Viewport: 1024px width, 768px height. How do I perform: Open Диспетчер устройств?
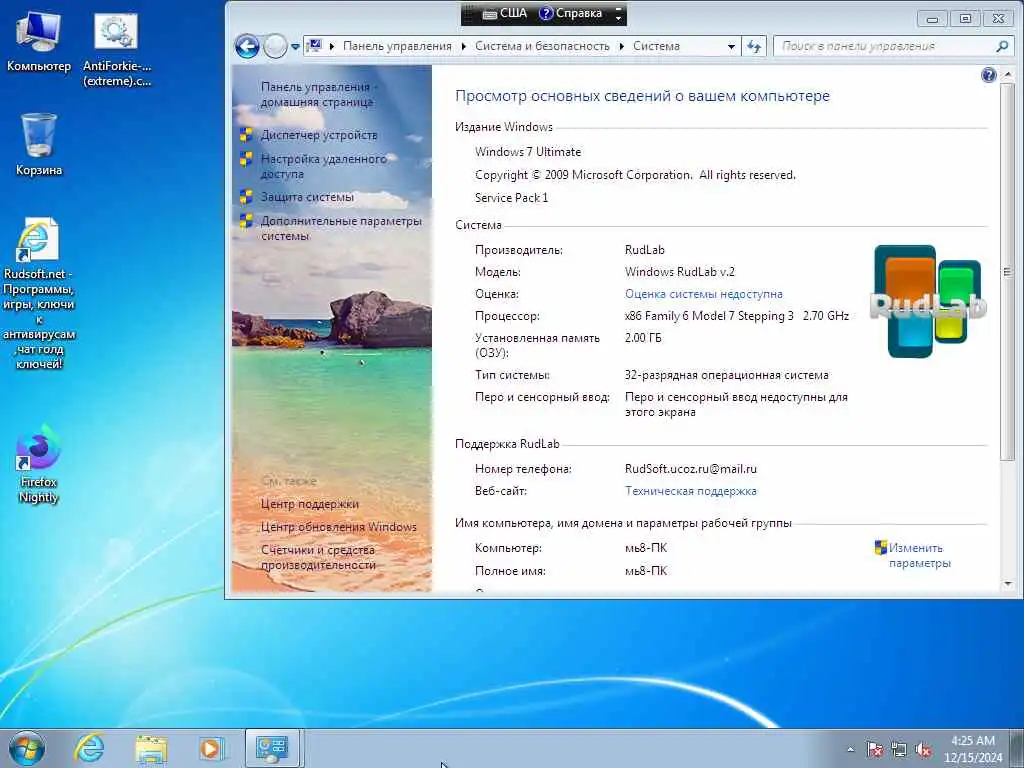coord(319,135)
